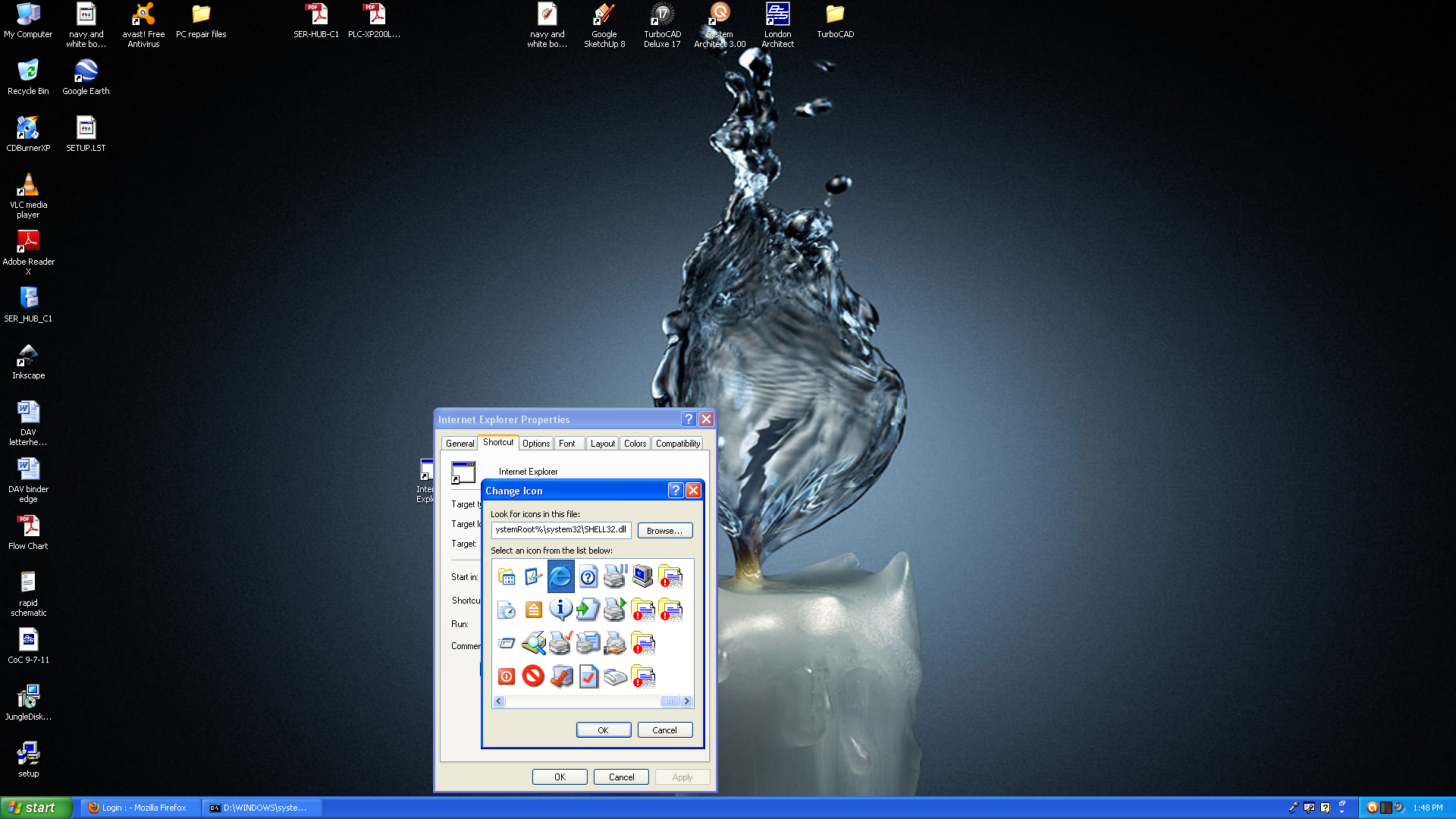Select the help document question-mark icon

click(588, 577)
